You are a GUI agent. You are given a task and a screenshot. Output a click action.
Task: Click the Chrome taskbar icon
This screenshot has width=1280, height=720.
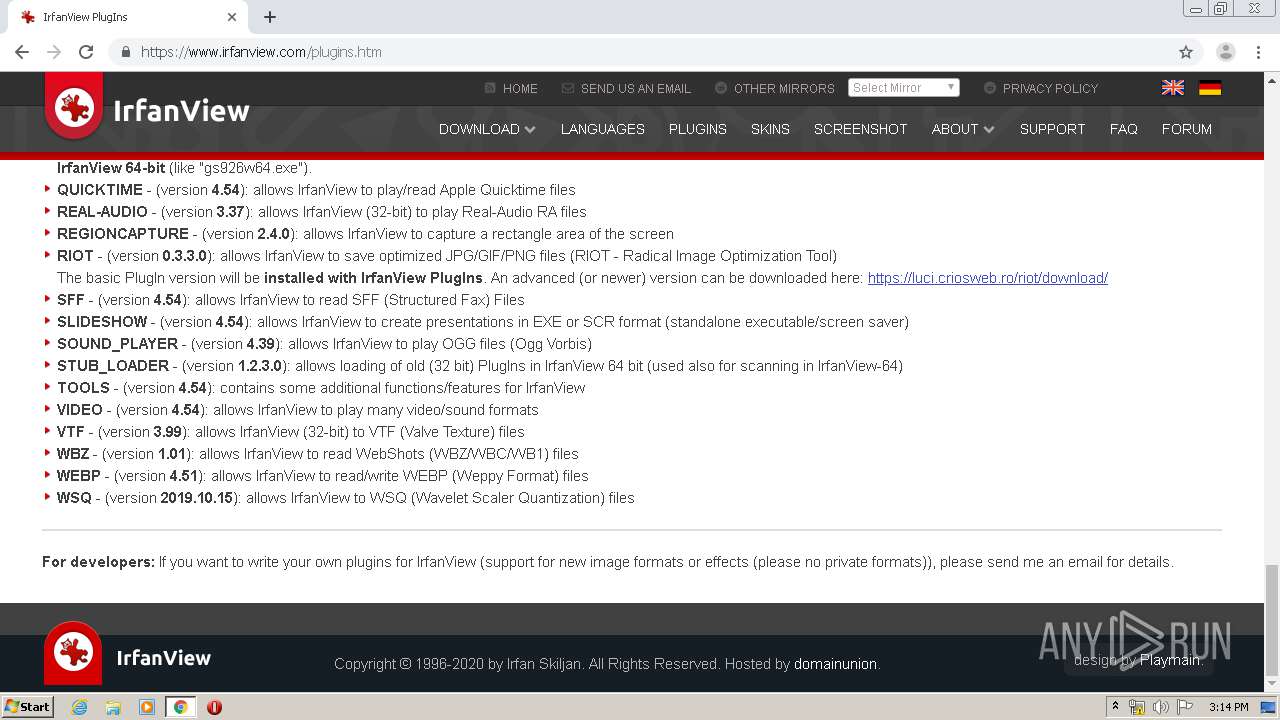tap(180, 707)
